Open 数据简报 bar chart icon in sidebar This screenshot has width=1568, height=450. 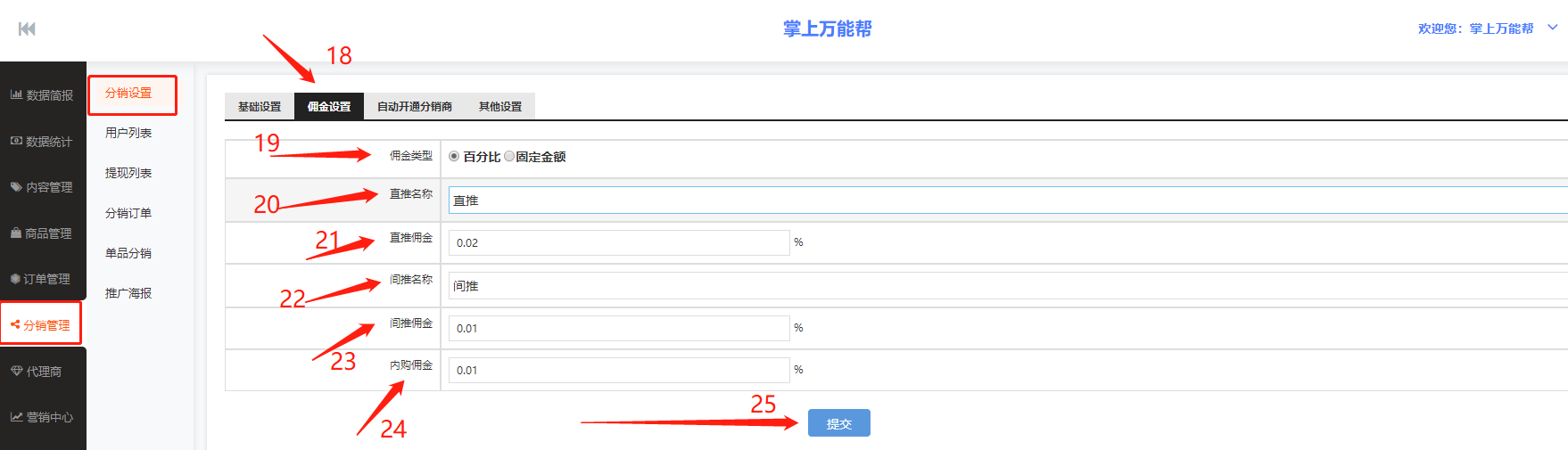(x=16, y=94)
